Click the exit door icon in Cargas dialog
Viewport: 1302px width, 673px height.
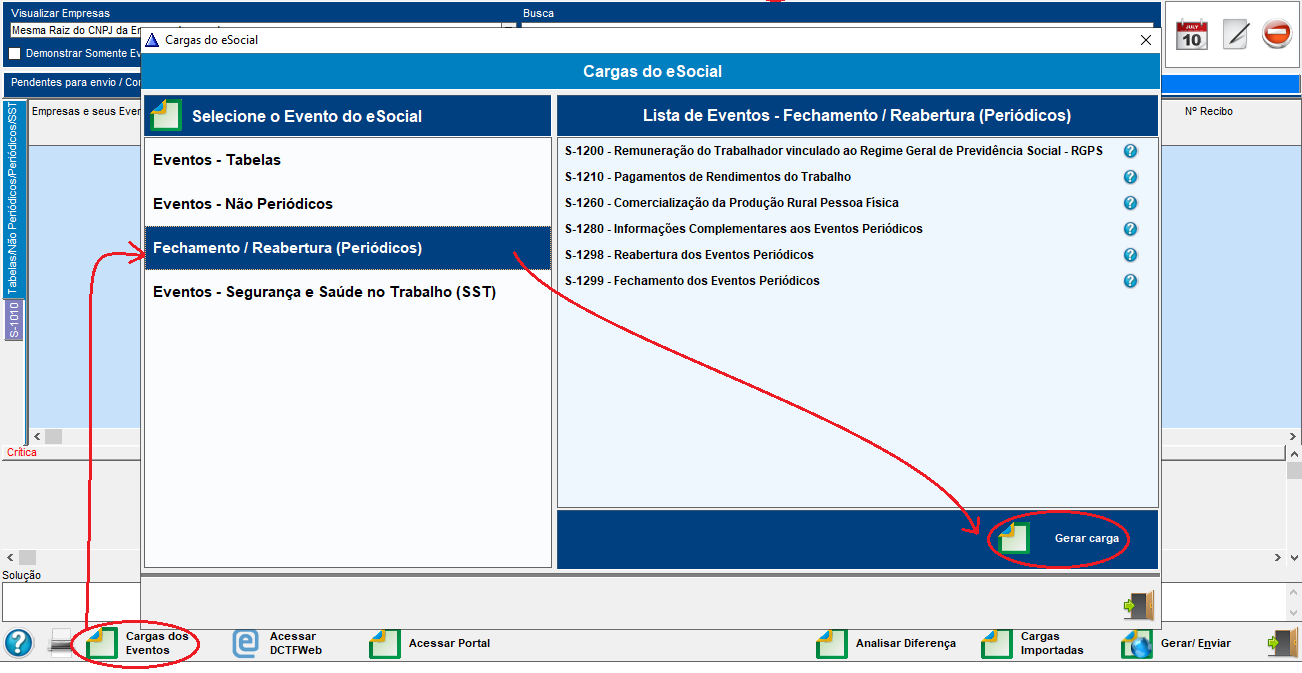(1138, 606)
